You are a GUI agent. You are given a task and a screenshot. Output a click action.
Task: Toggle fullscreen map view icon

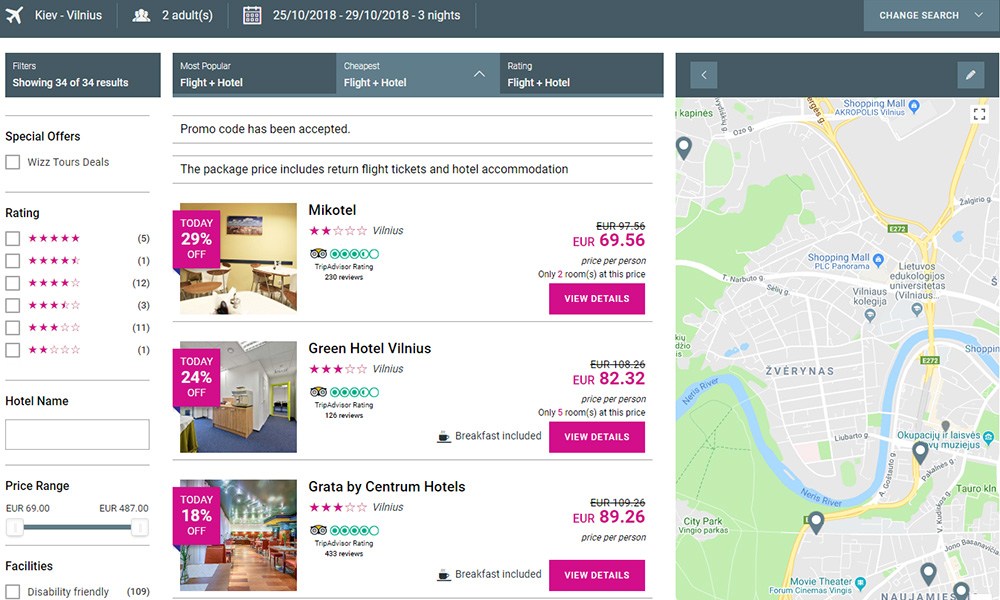click(979, 114)
